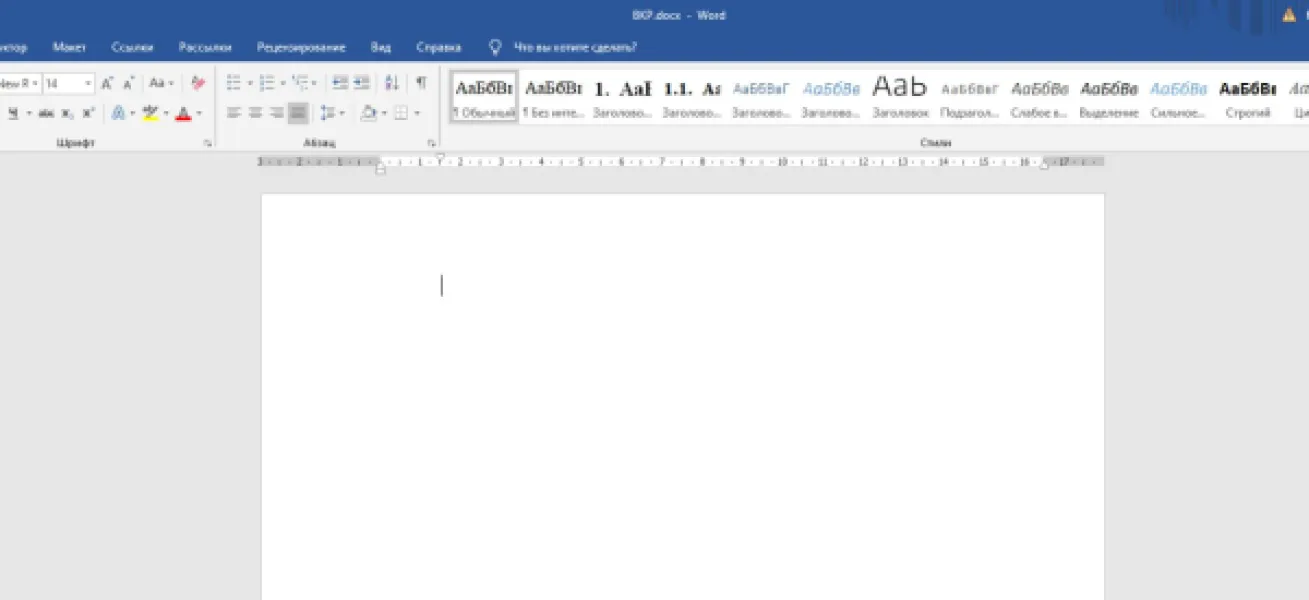The height and width of the screenshot is (600, 1309).
Task: Apply the Строгий style
Action: pos(1247,97)
